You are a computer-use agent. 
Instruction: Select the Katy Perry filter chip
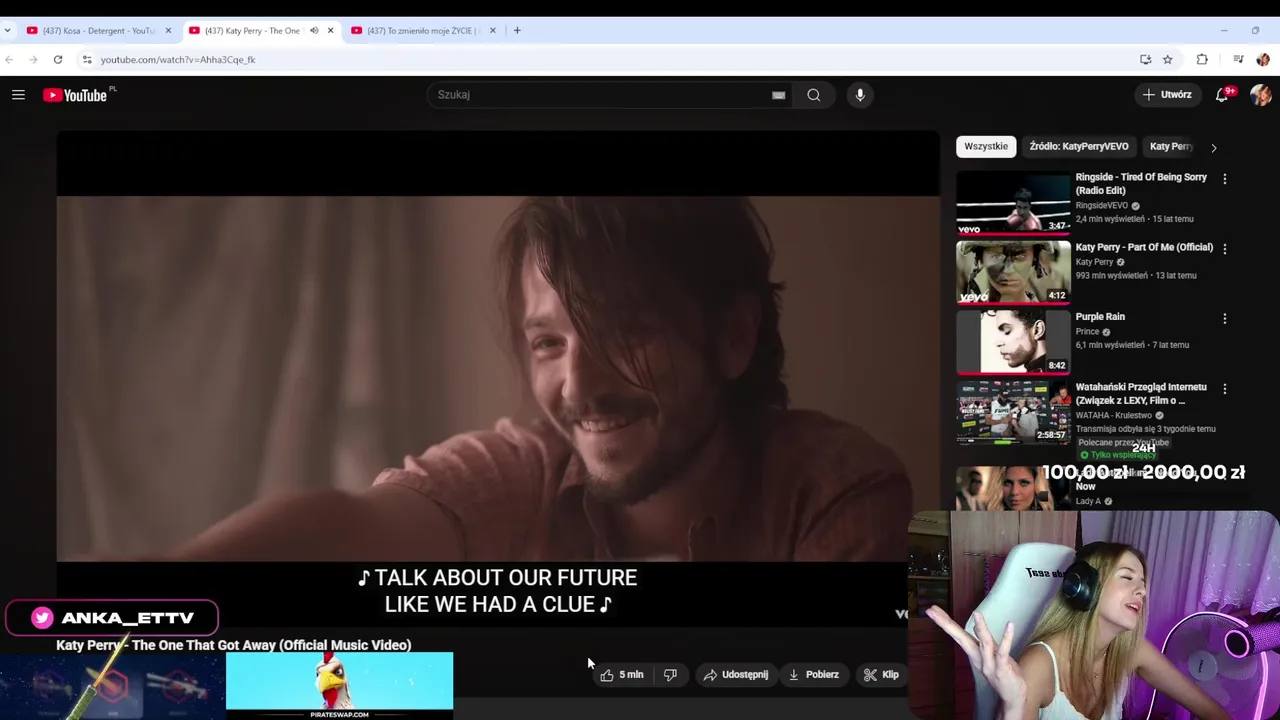coord(1171,146)
